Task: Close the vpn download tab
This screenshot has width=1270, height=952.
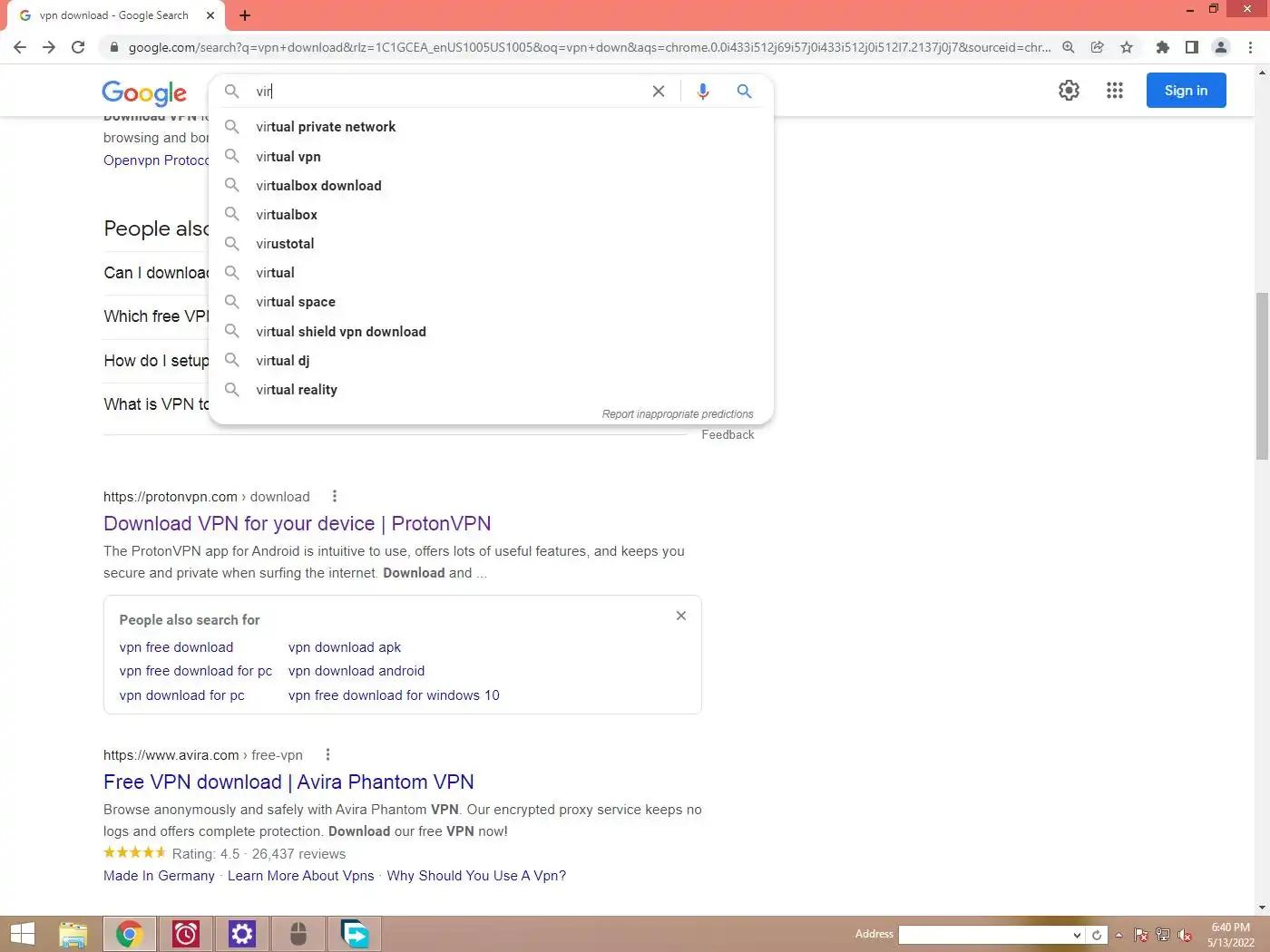Action: (x=210, y=15)
